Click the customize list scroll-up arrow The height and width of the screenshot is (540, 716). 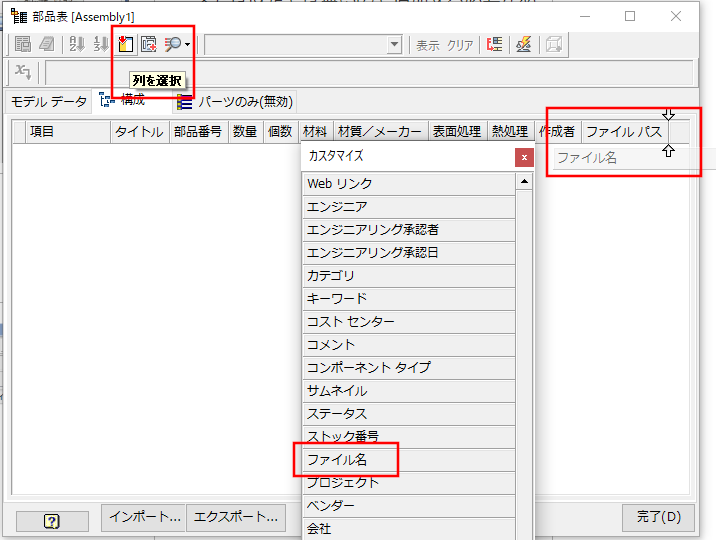pos(524,182)
